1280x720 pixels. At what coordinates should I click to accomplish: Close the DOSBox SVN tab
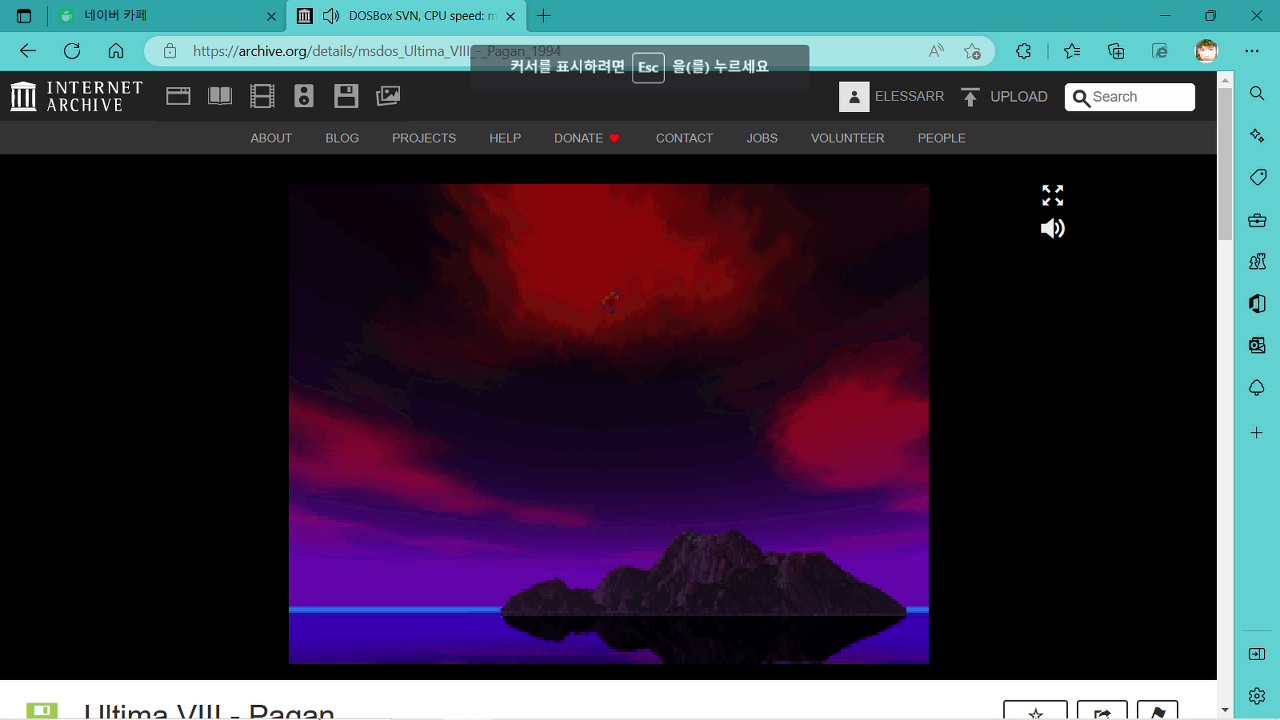(x=511, y=16)
